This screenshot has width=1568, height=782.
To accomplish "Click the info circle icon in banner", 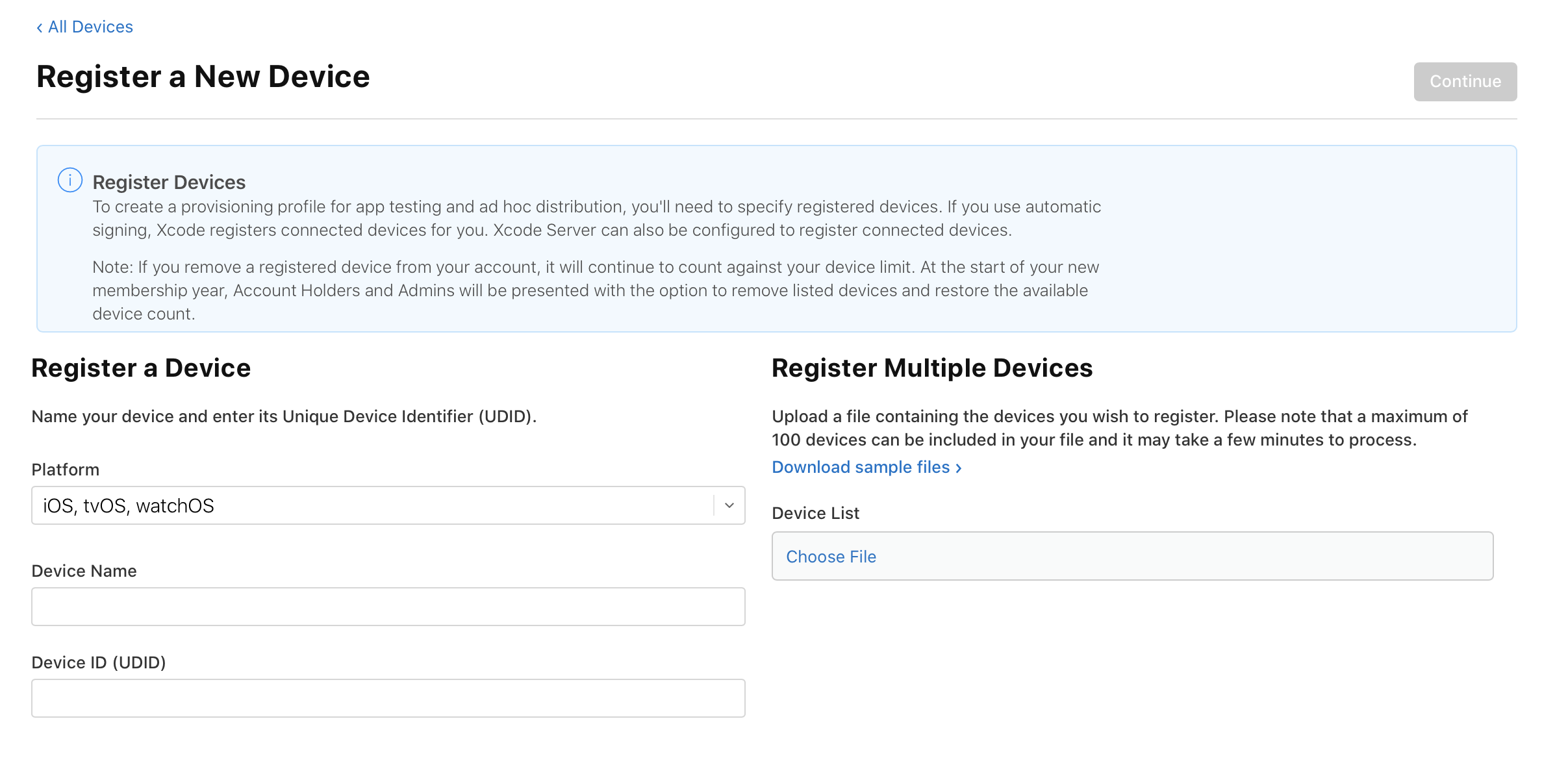I will point(70,180).
